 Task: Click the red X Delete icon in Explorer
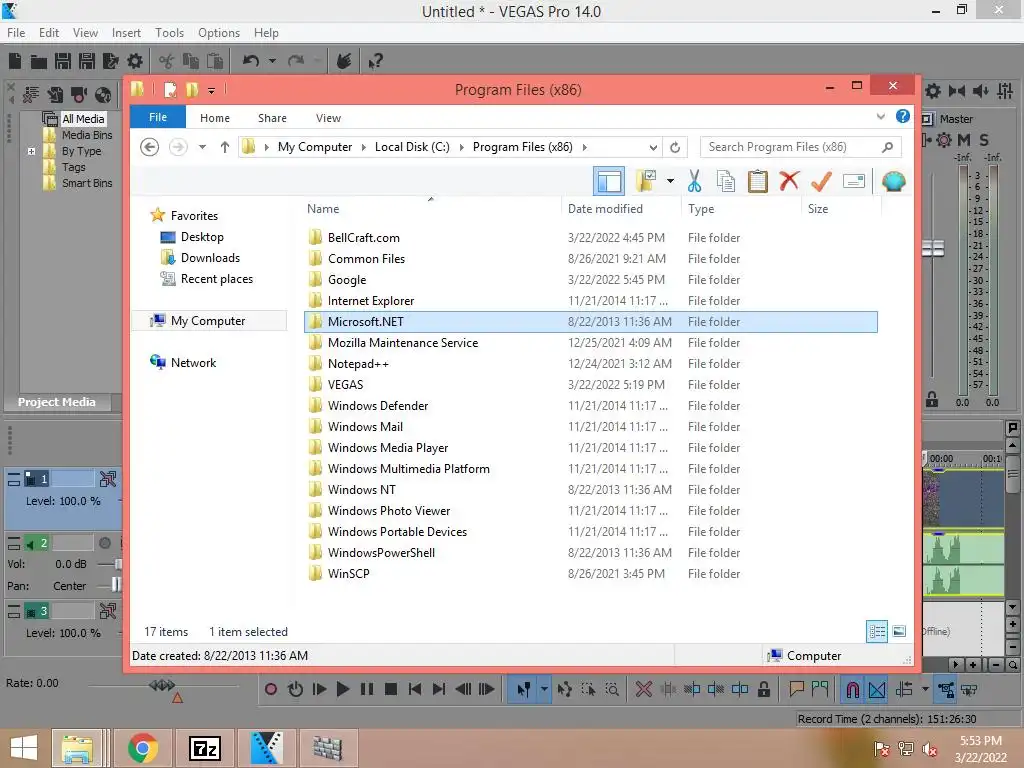tap(790, 180)
